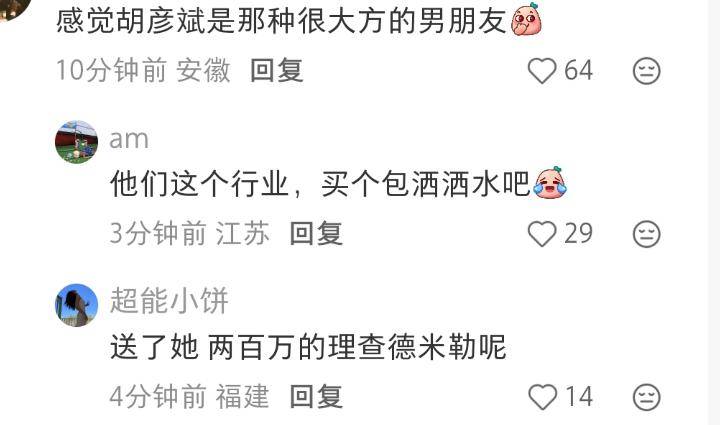The image size is (720, 425).
Task: Reply to the 10分钟前 安徽 comment
Action: (277, 71)
